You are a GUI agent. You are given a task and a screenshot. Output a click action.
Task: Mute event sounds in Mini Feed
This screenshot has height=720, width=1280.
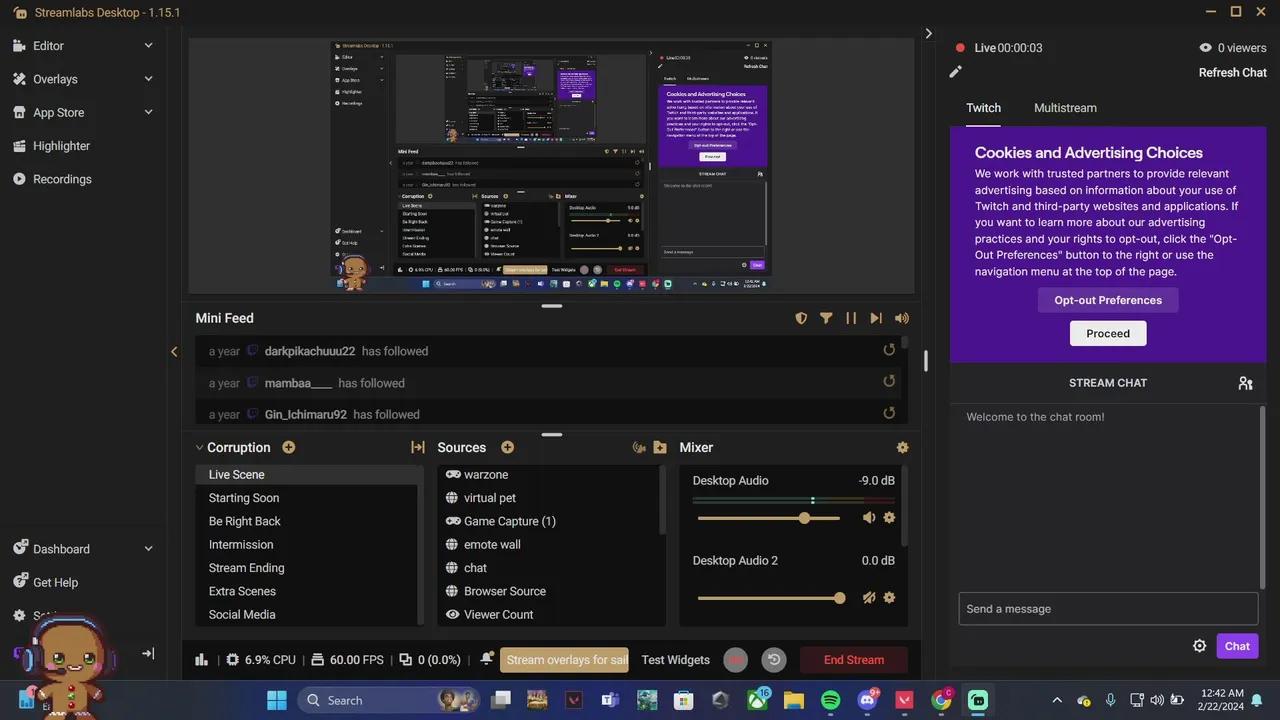coord(902,318)
